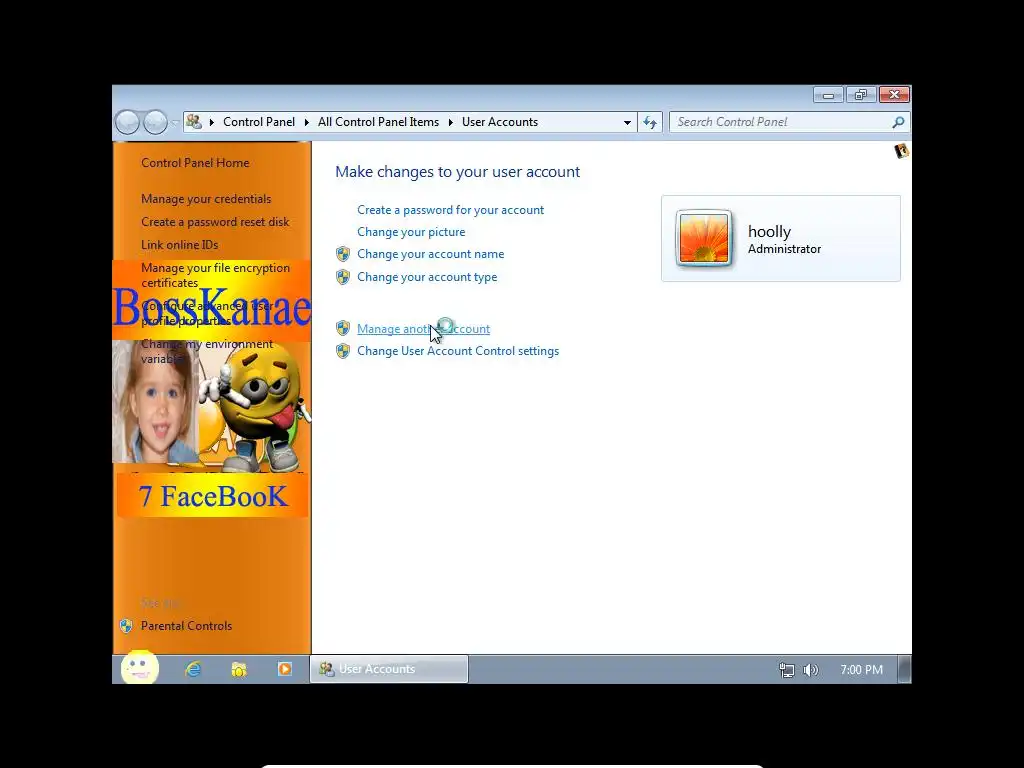Expand the arrow before Control Panel breadcrumb

click(212, 122)
